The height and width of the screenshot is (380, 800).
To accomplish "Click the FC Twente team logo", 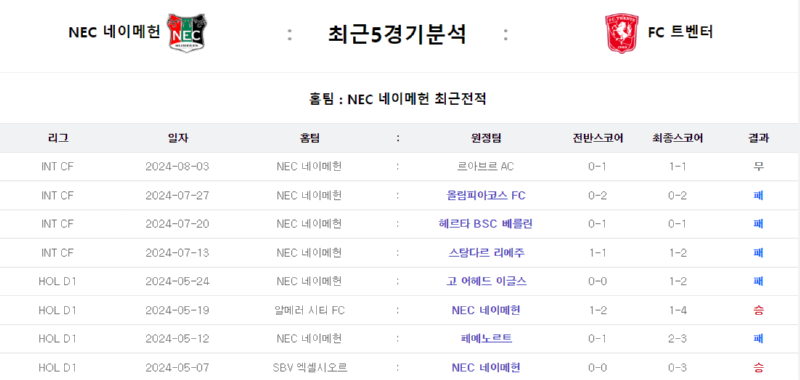I will point(621,33).
